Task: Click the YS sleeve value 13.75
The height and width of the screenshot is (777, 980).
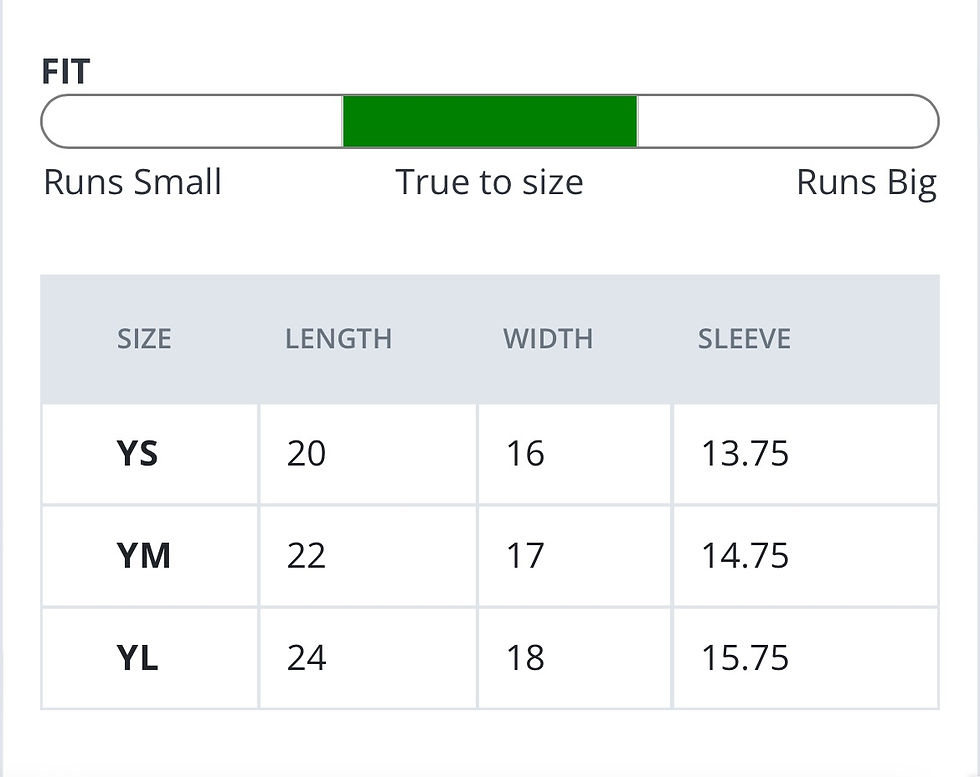Action: 745,454
